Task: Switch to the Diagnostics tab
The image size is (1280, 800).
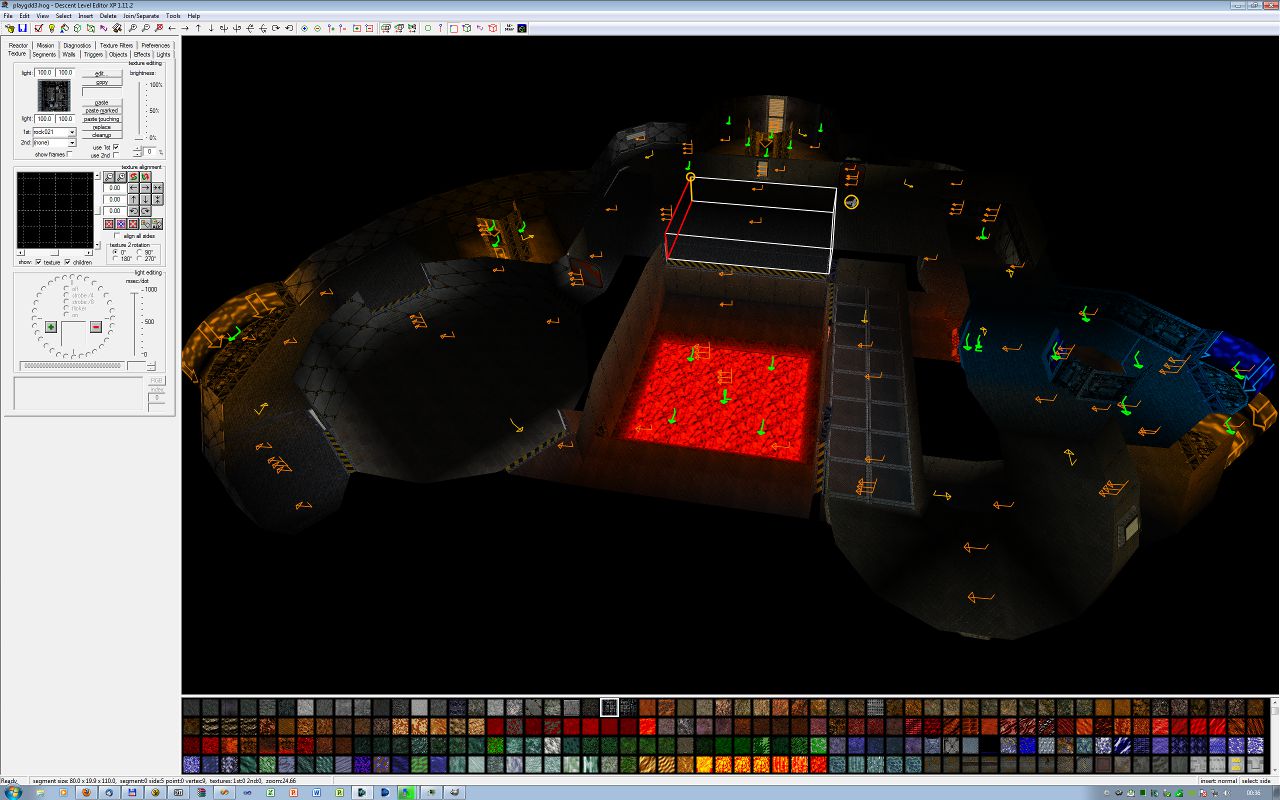Action: coord(77,45)
